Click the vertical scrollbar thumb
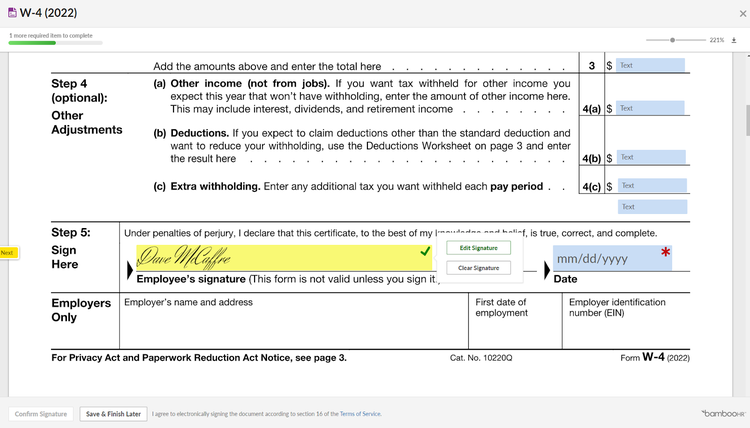The image size is (750, 428). point(748,121)
